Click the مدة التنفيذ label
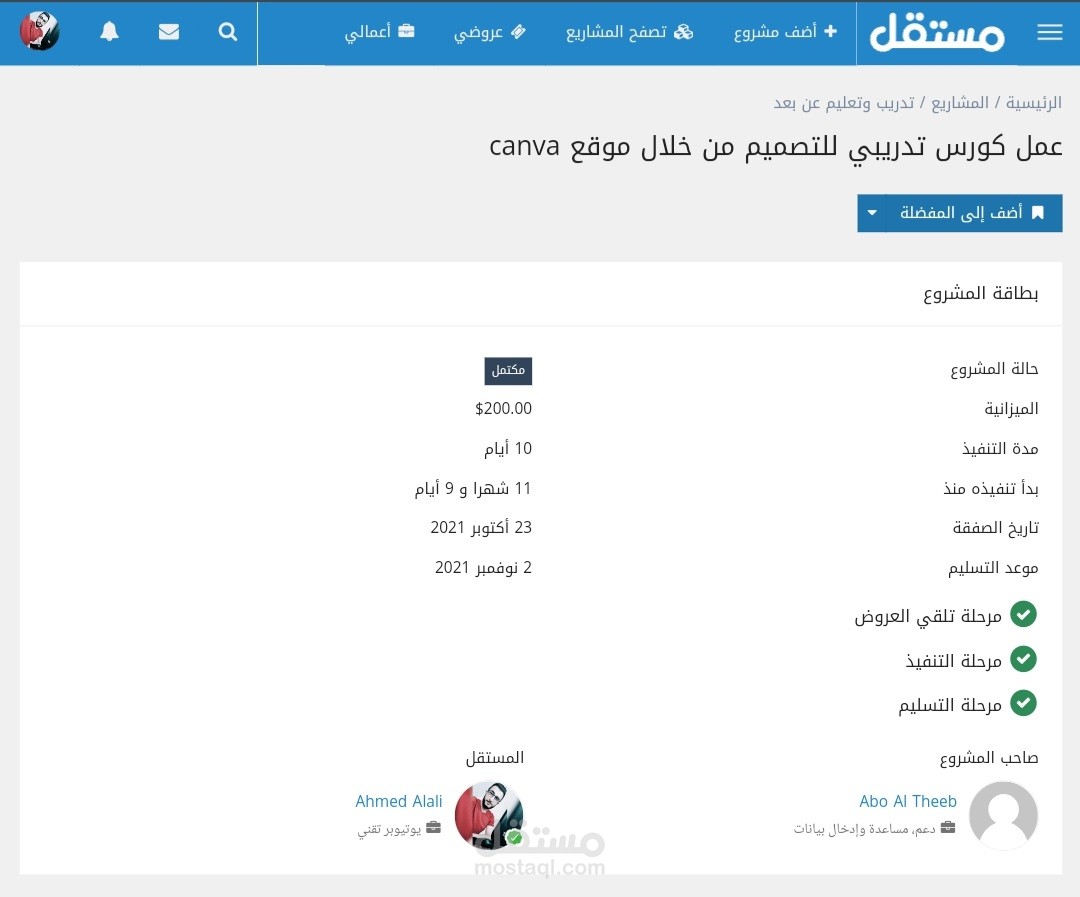The height and width of the screenshot is (897, 1080). (1000, 449)
